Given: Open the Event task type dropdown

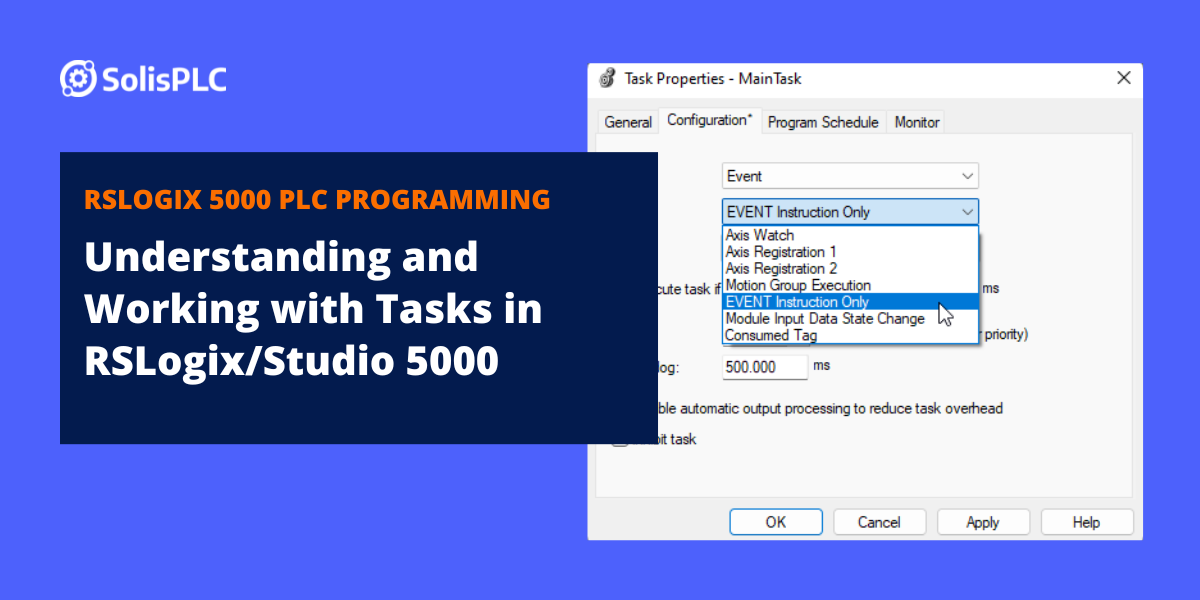Looking at the screenshot, I should [x=967, y=175].
